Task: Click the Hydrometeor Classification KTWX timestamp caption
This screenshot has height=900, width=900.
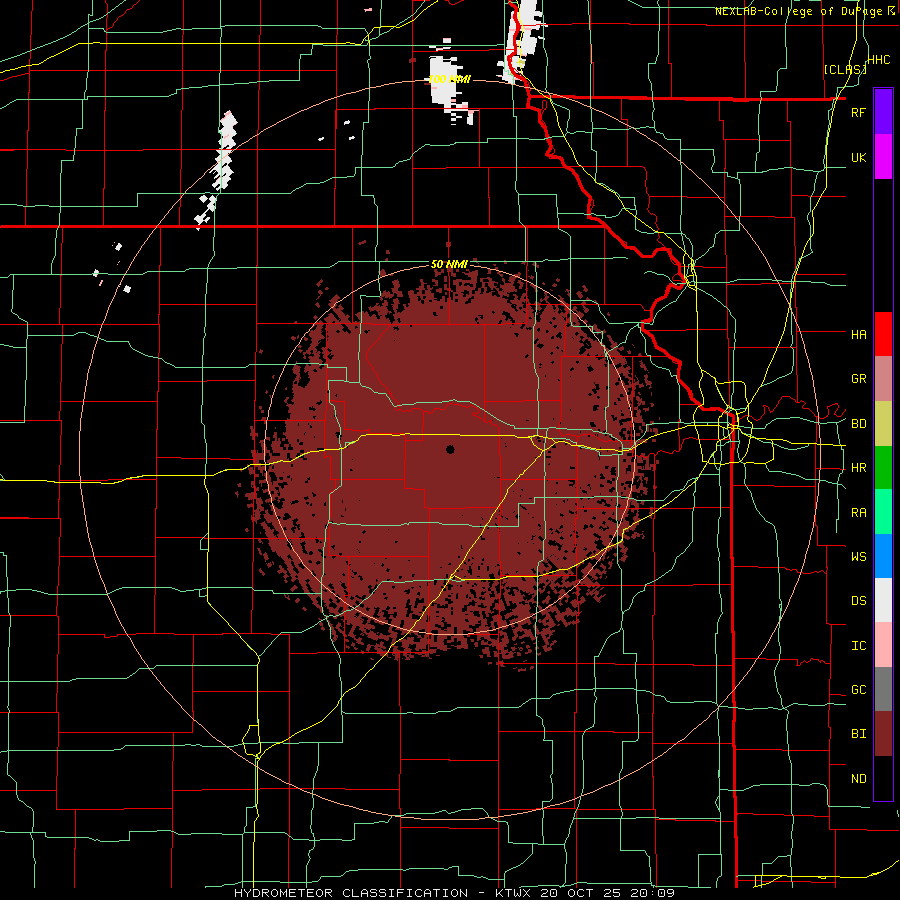Action: pos(454,893)
